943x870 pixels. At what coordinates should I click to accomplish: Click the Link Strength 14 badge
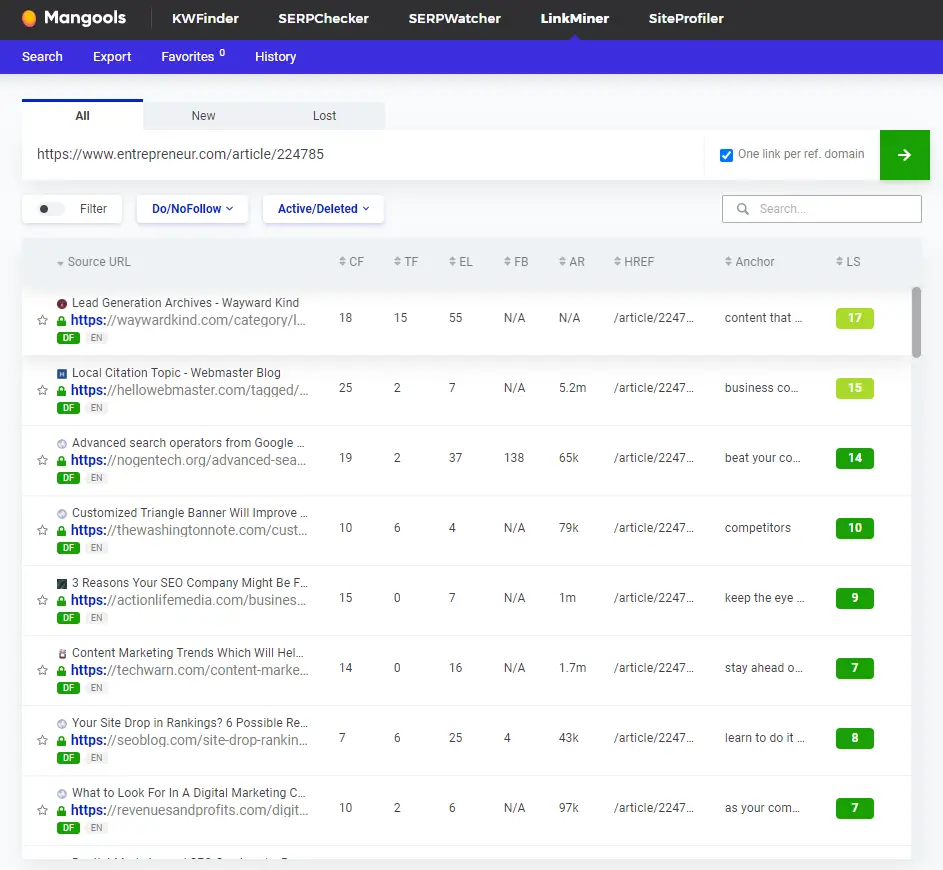coord(855,458)
